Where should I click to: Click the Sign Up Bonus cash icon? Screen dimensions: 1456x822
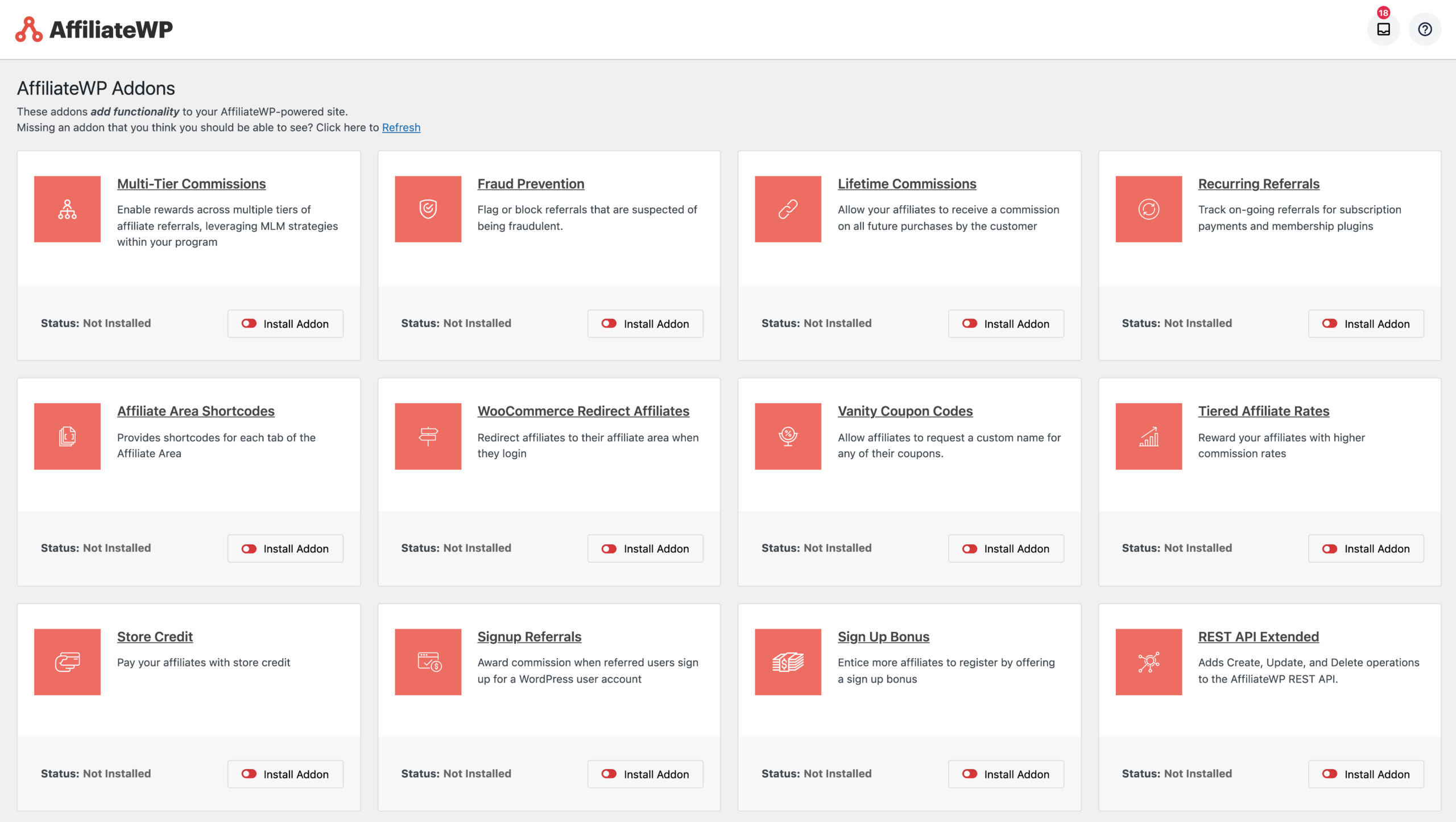click(x=788, y=662)
